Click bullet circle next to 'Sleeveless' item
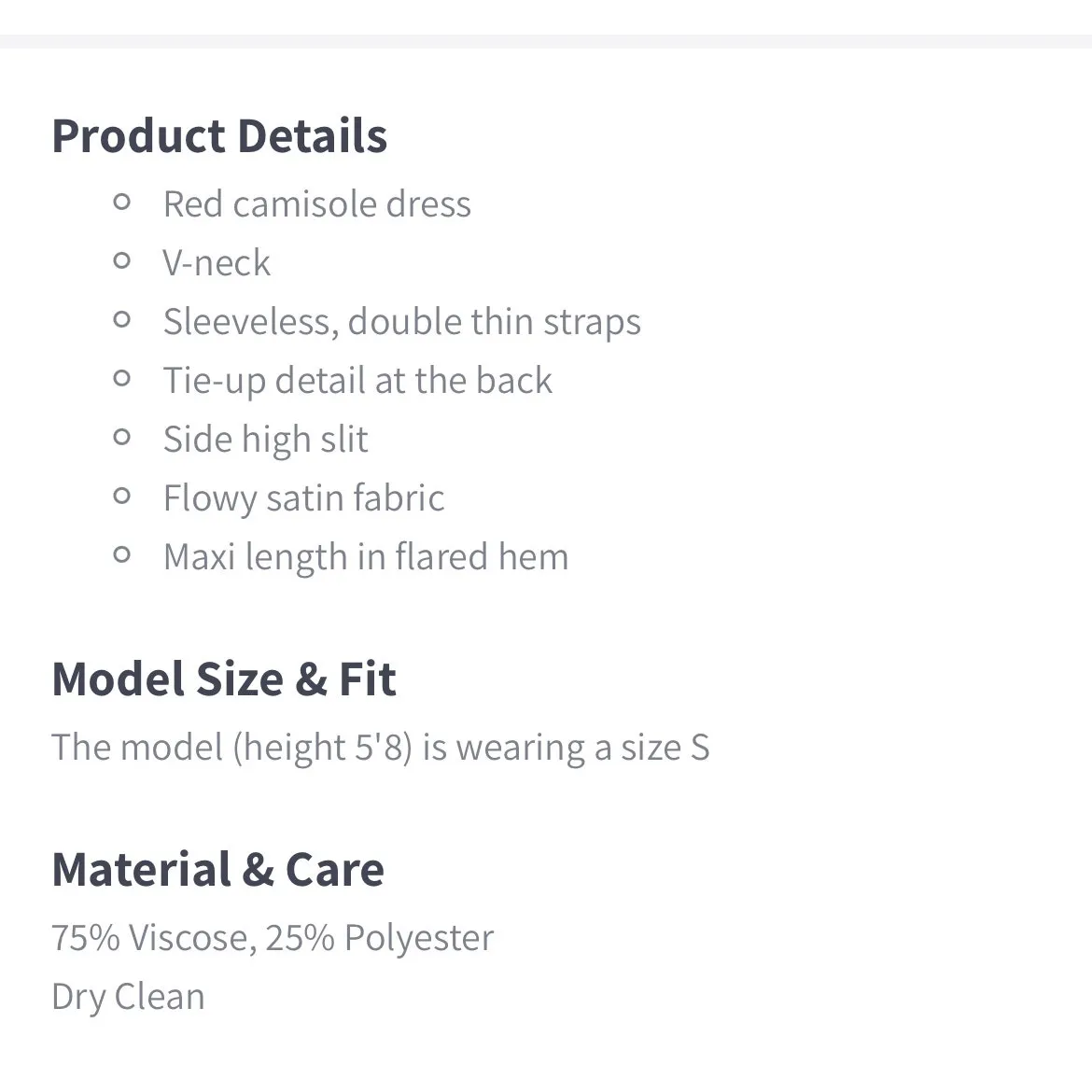Viewport: 1092px width, 1092px height. [x=121, y=319]
